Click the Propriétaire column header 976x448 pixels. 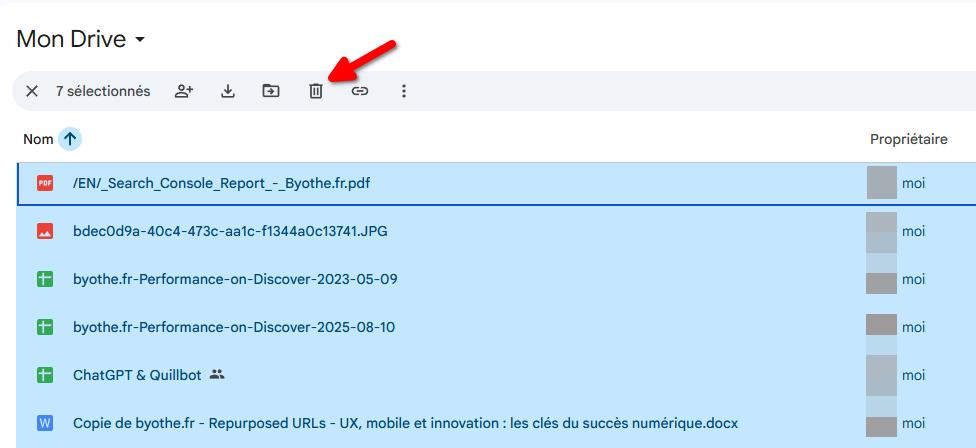(908, 139)
